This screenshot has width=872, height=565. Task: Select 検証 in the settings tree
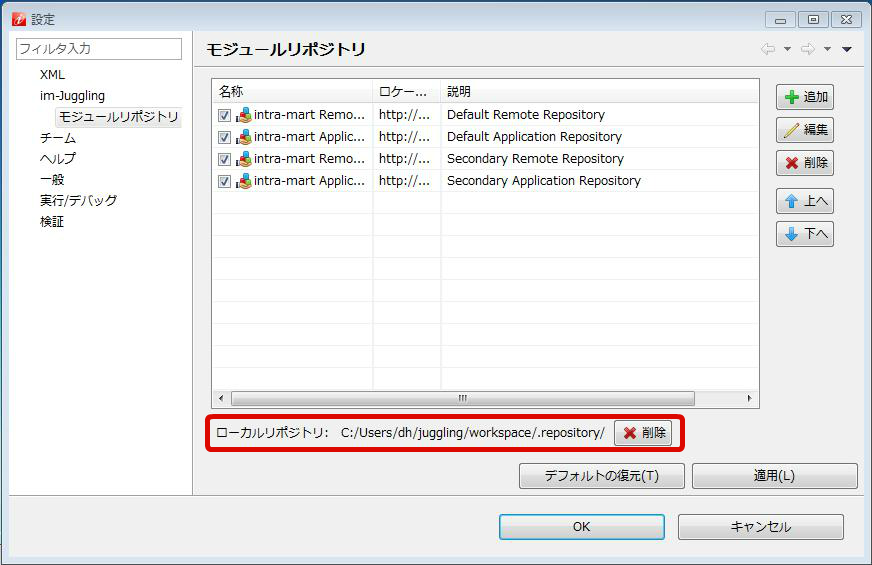[x=52, y=222]
